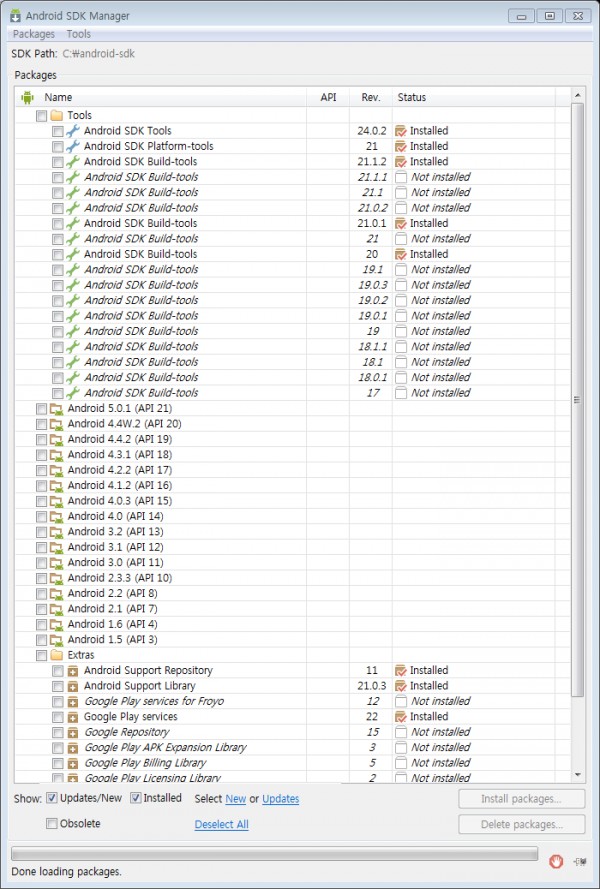Enable the Obsolete checkbox

click(x=52, y=823)
